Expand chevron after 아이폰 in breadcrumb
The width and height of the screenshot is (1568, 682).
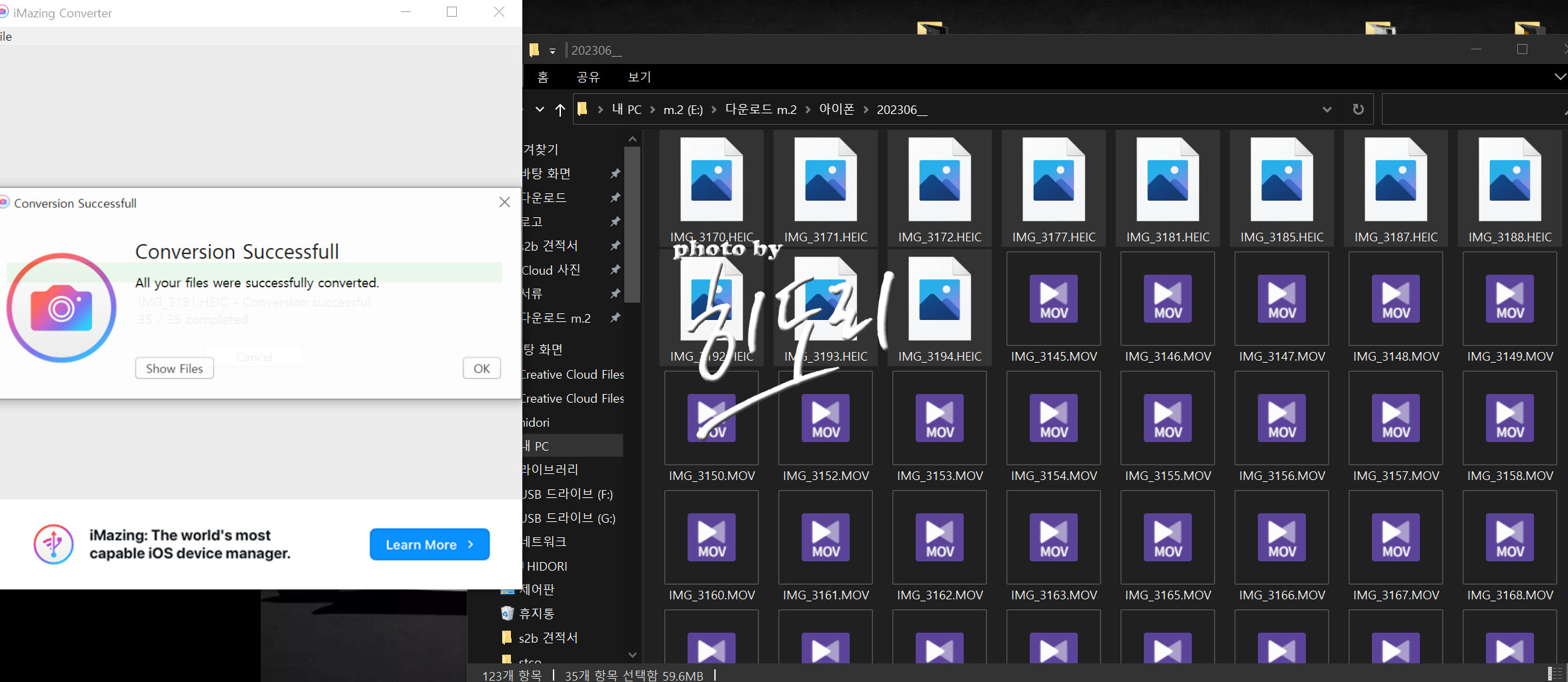point(866,109)
